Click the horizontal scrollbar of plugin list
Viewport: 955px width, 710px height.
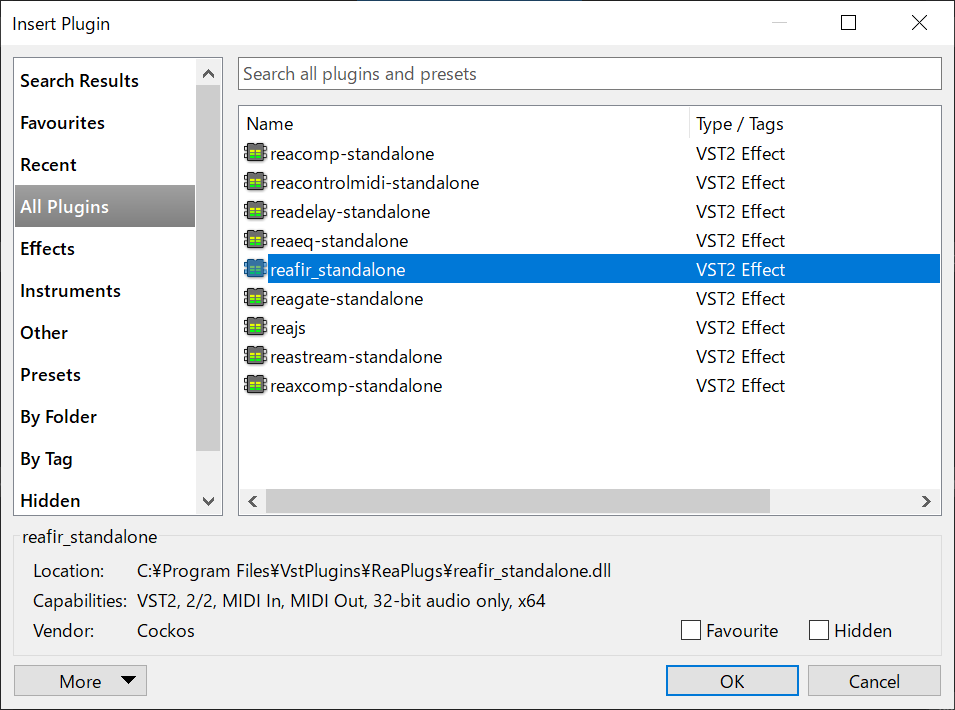click(x=518, y=501)
